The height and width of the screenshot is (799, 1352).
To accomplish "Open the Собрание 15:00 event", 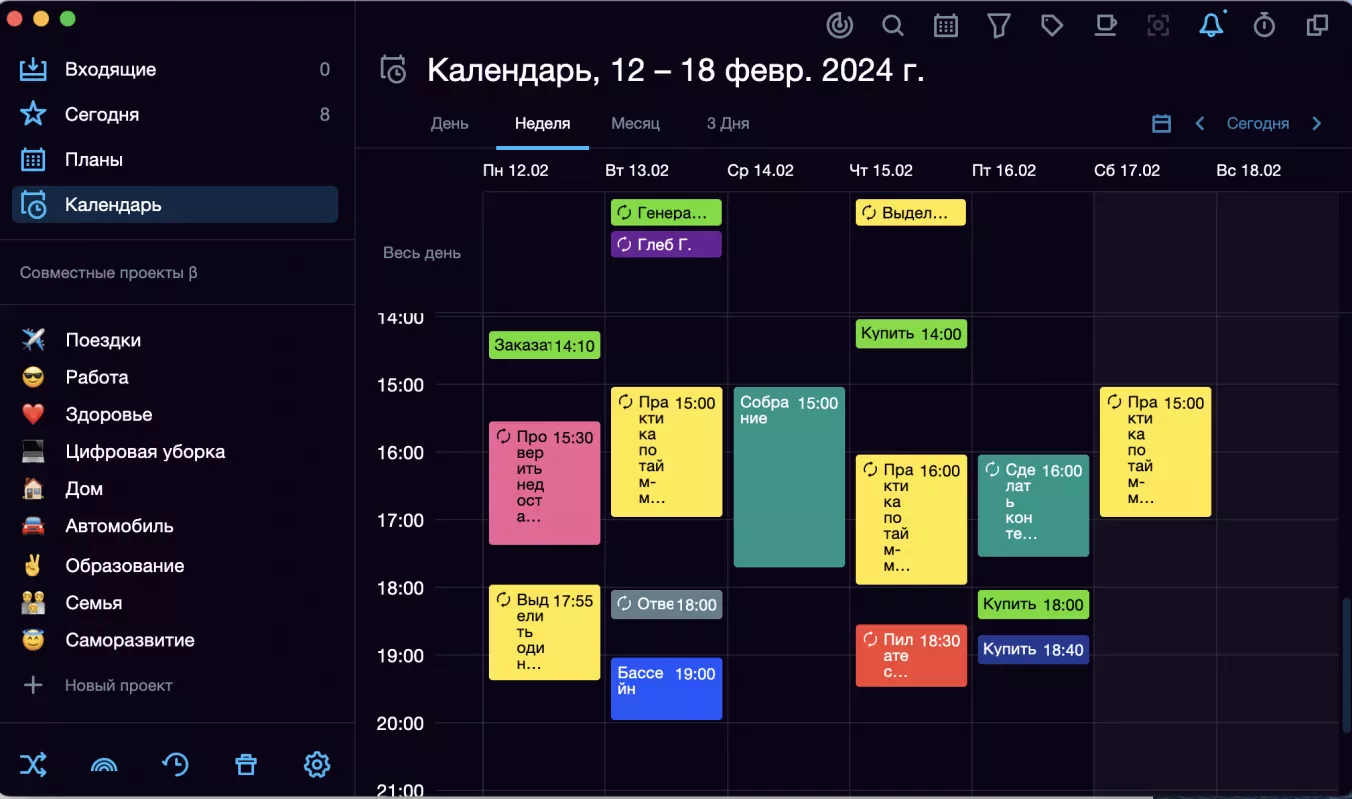I will [789, 477].
